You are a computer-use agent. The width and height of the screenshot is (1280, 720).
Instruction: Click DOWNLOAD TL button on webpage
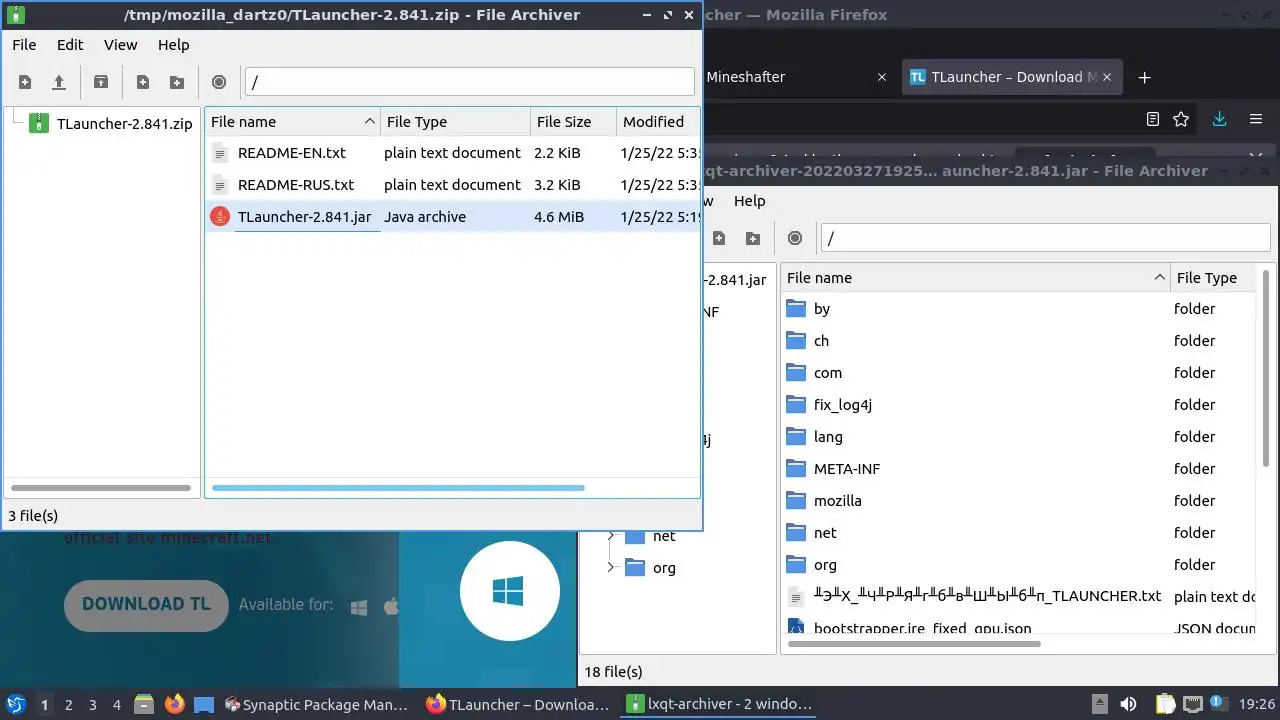point(146,604)
